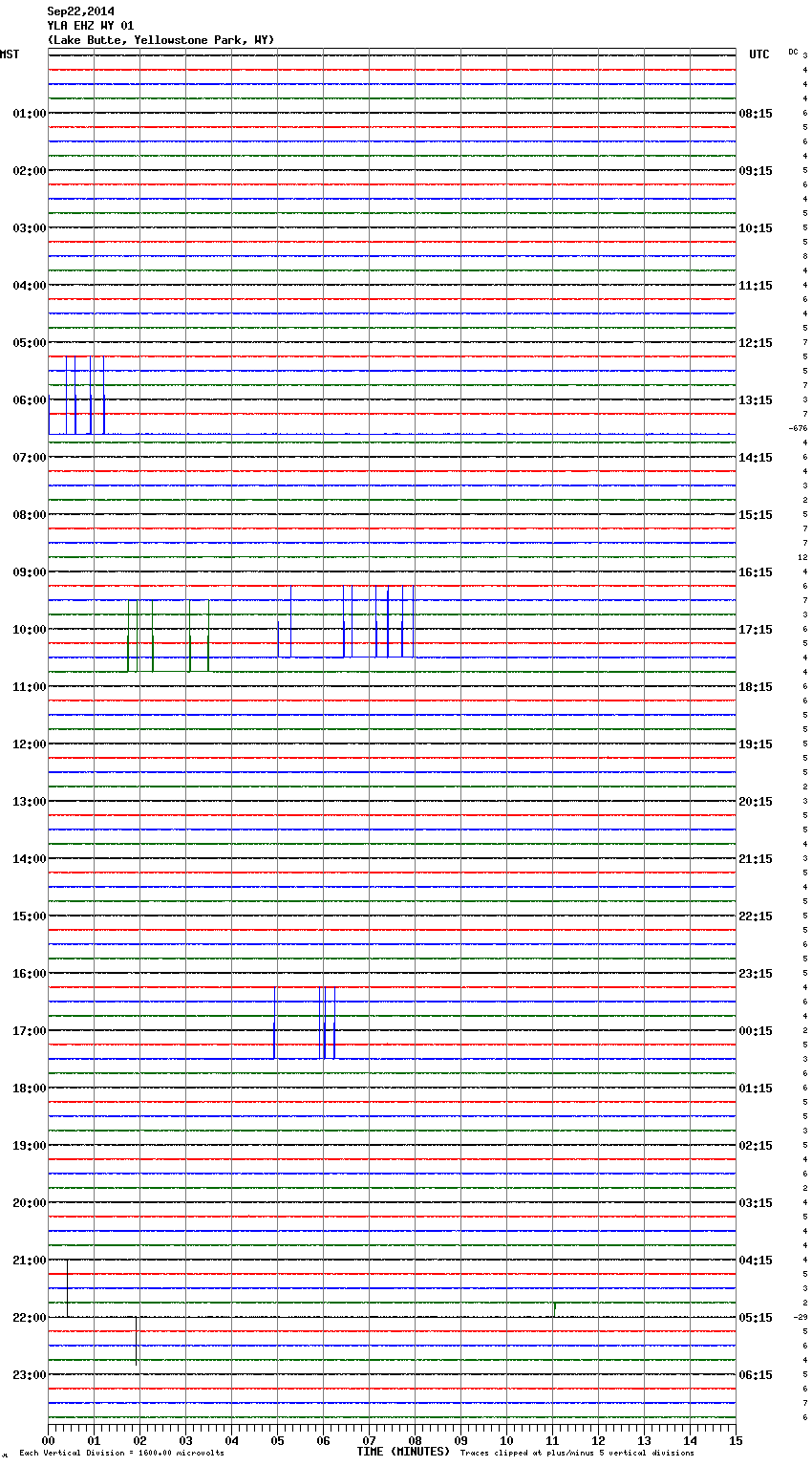Select the 11:00 MST time label
The width and height of the screenshot is (812, 1466).
(30, 687)
